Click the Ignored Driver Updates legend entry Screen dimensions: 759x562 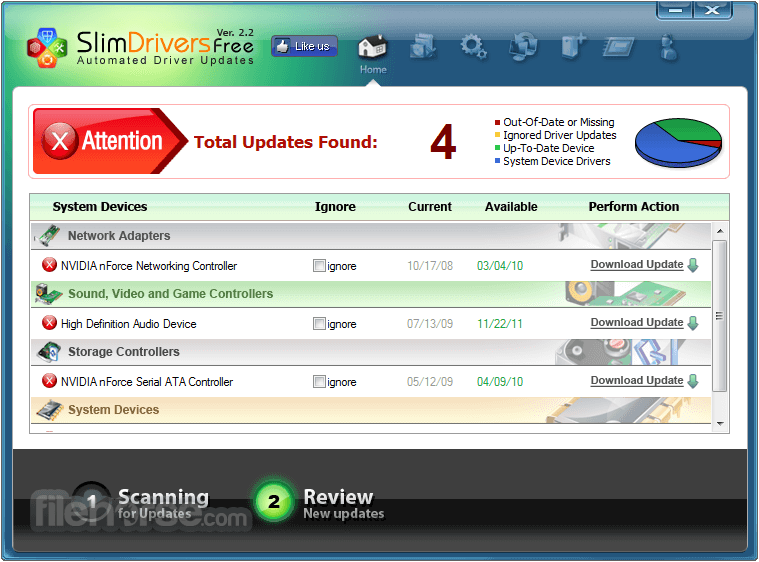[x=556, y=135]
